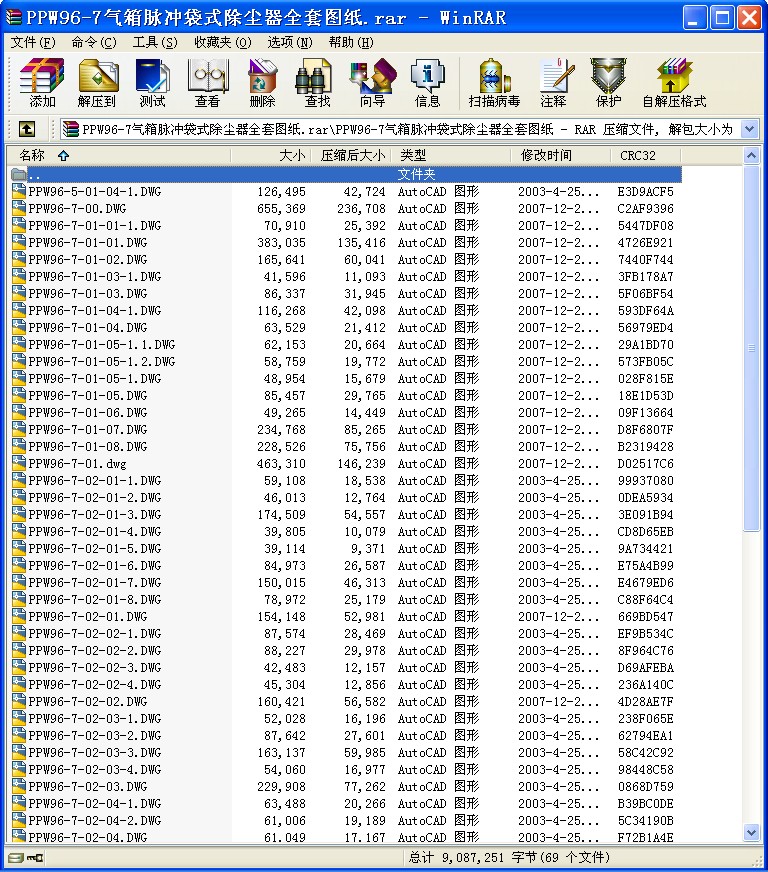Click CRC32 value D02517C6

click(646, 463)
